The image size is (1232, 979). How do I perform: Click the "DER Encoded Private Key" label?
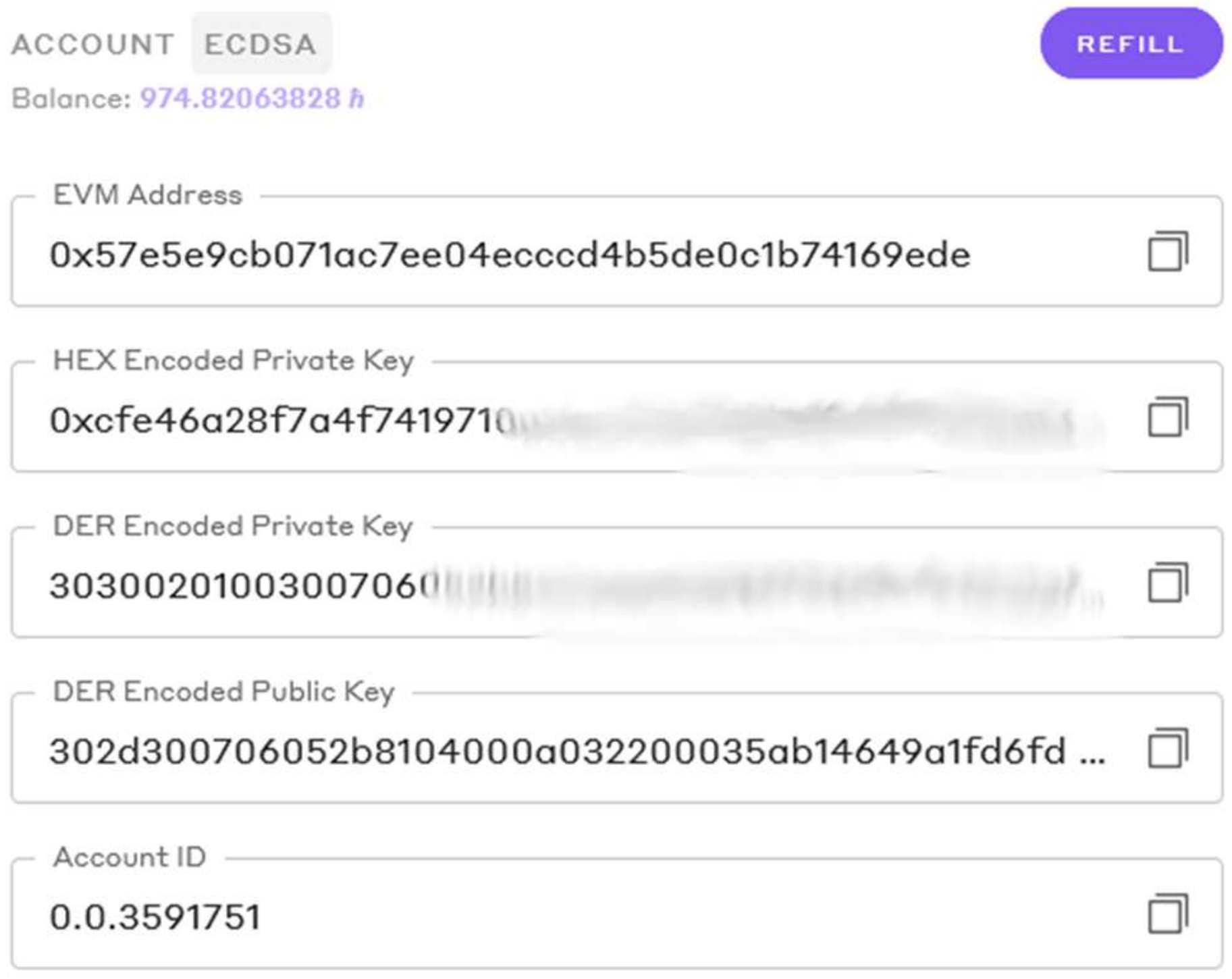(x=232, y=526)
